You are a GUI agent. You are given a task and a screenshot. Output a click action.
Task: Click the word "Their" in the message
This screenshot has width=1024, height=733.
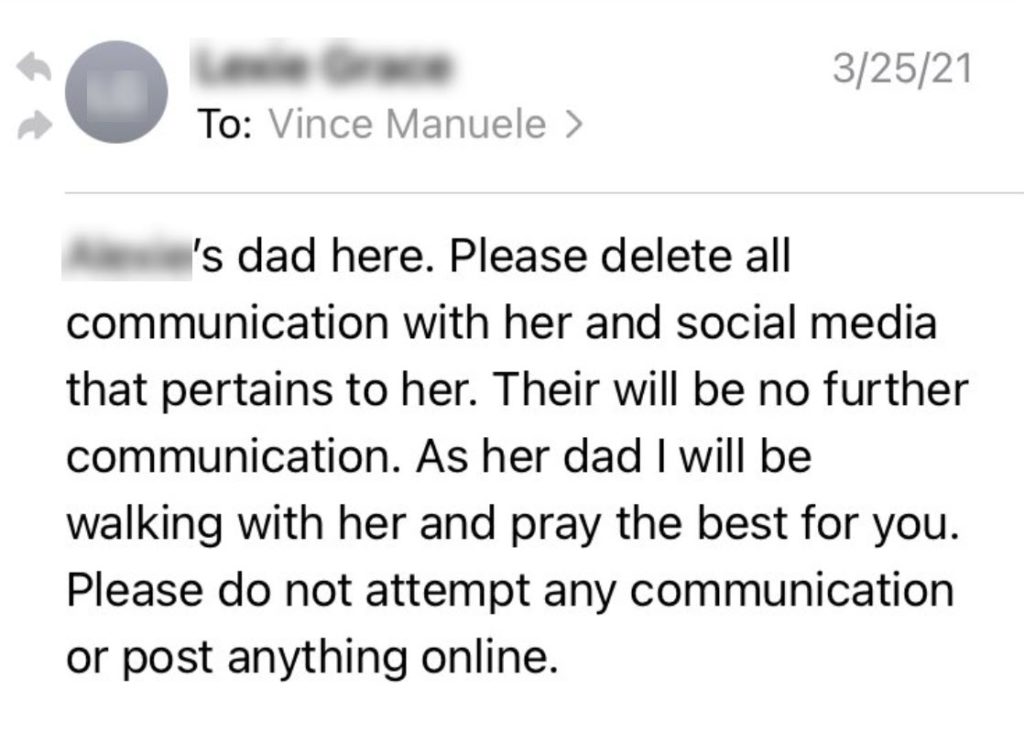click(544, 392)
